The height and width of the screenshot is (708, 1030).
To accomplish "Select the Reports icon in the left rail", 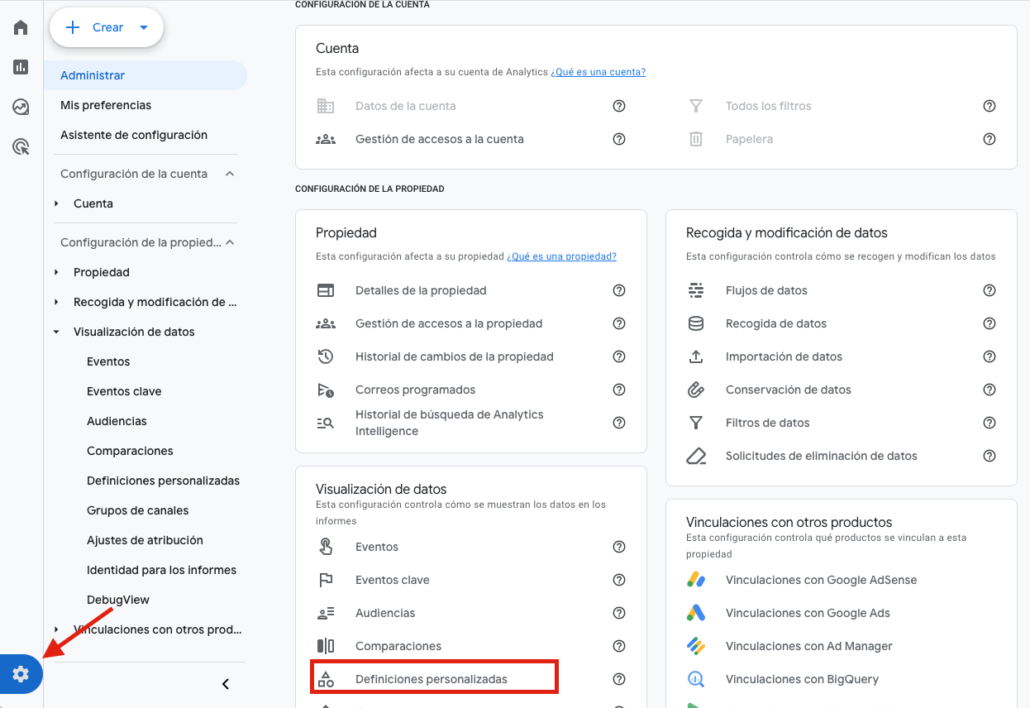I will coord(20,67).
